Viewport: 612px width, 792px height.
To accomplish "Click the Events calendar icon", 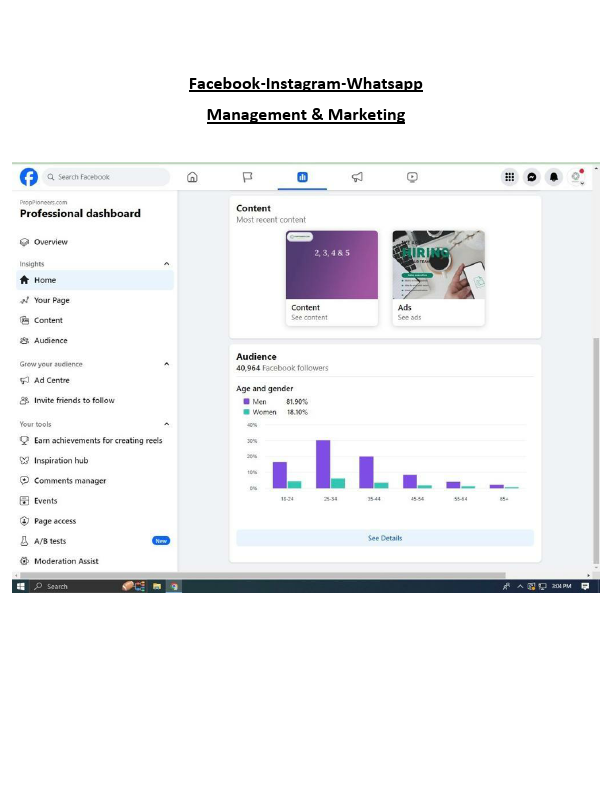I will 24,501.
